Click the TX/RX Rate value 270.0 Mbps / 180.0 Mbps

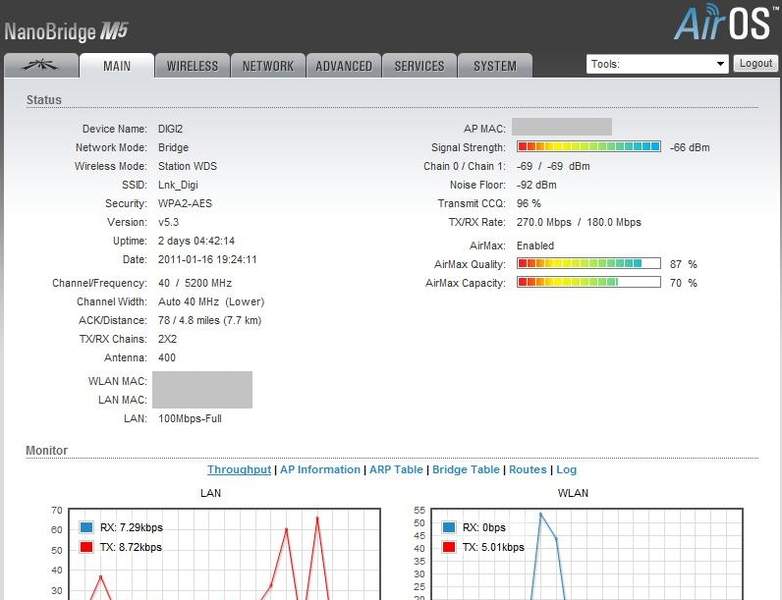click(x=579, y=222)
